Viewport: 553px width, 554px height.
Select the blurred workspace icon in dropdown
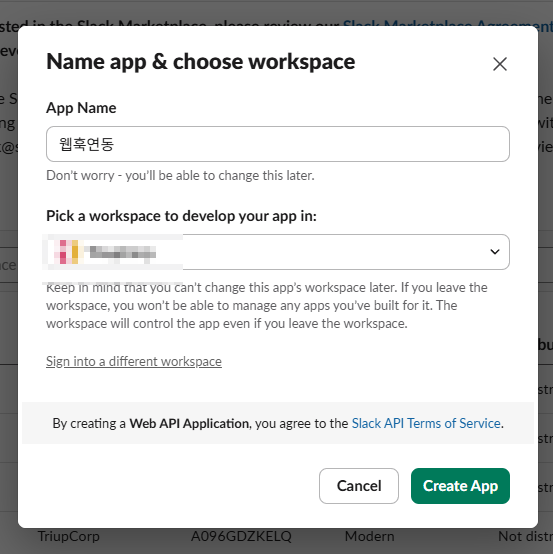click(x=69, y=252)
